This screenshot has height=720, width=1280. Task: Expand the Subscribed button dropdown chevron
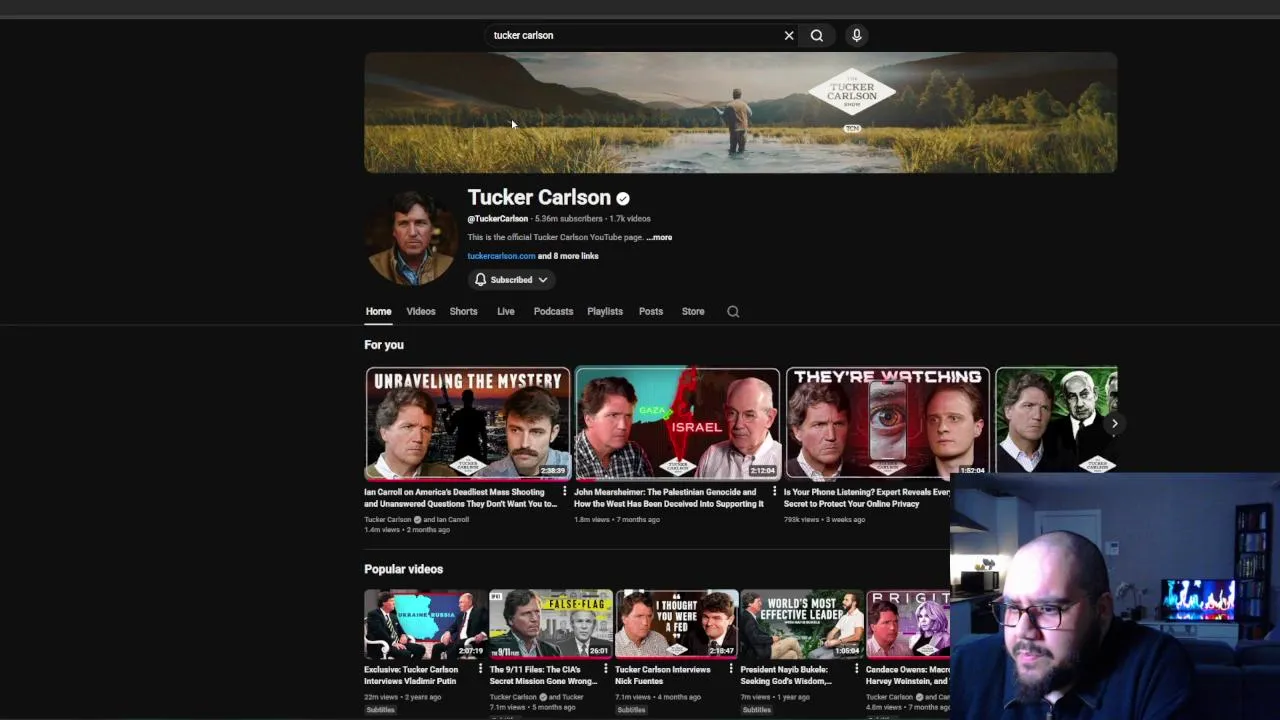[543, 280]
